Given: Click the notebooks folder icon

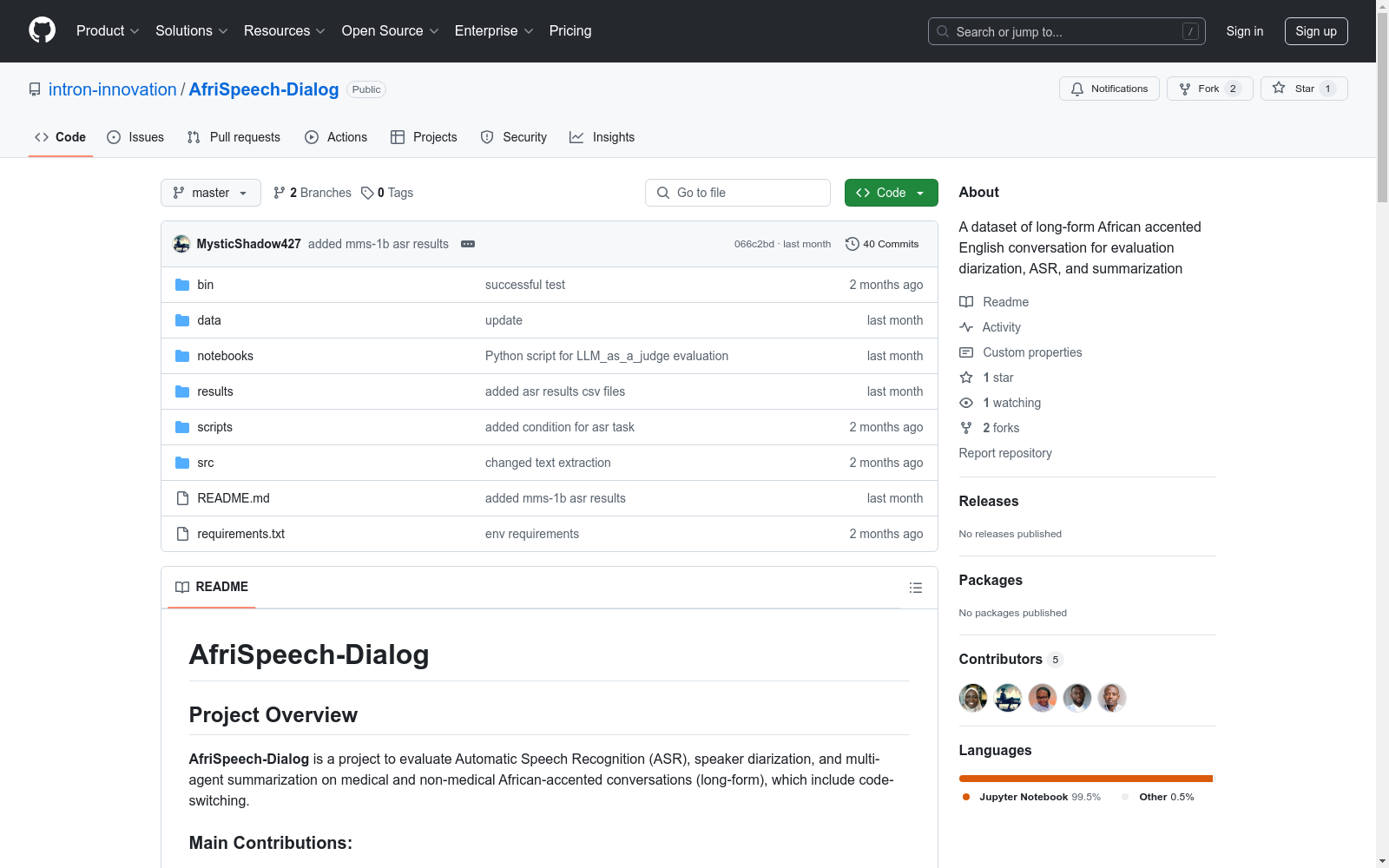Looking at the screenshot, I should [182, 356].
